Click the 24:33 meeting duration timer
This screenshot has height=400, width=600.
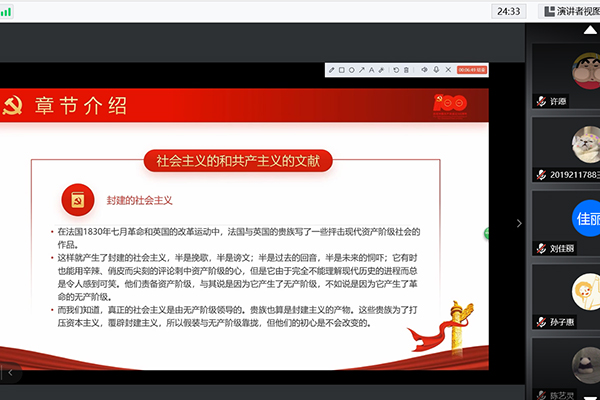[x=507, y=11]
